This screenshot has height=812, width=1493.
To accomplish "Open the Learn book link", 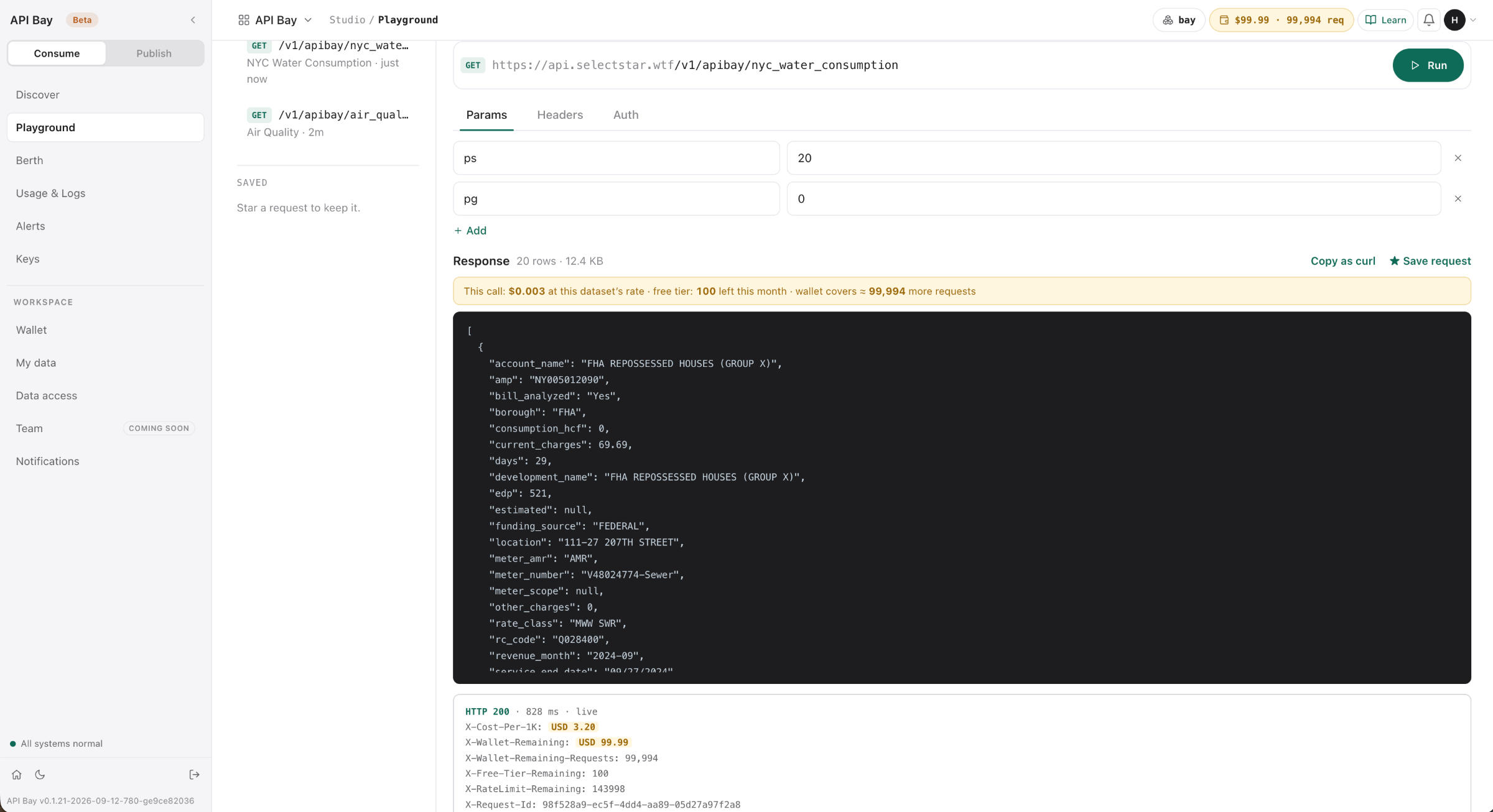I will 1386,20.
